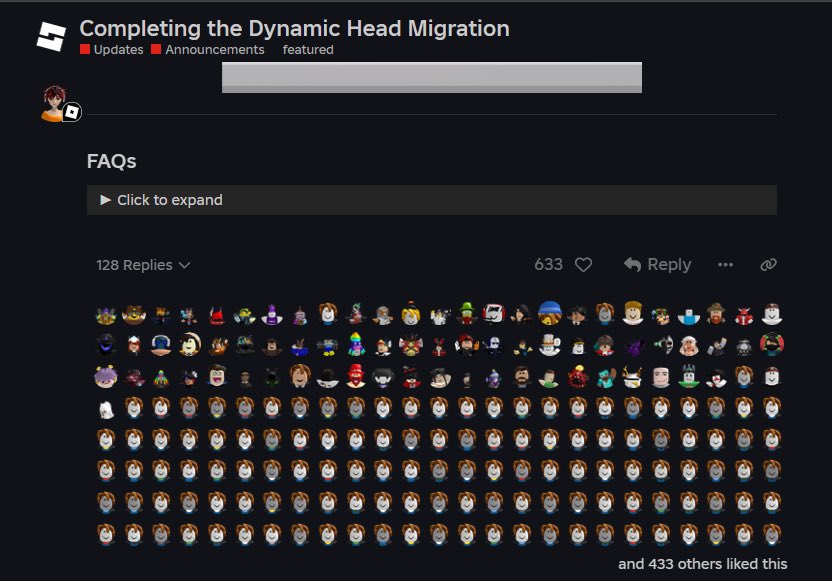Image resolution: width=832 pixels, height=581 pixels.
Task: Open pale avatar with black hair and red lips
Action: click(716, 378)
